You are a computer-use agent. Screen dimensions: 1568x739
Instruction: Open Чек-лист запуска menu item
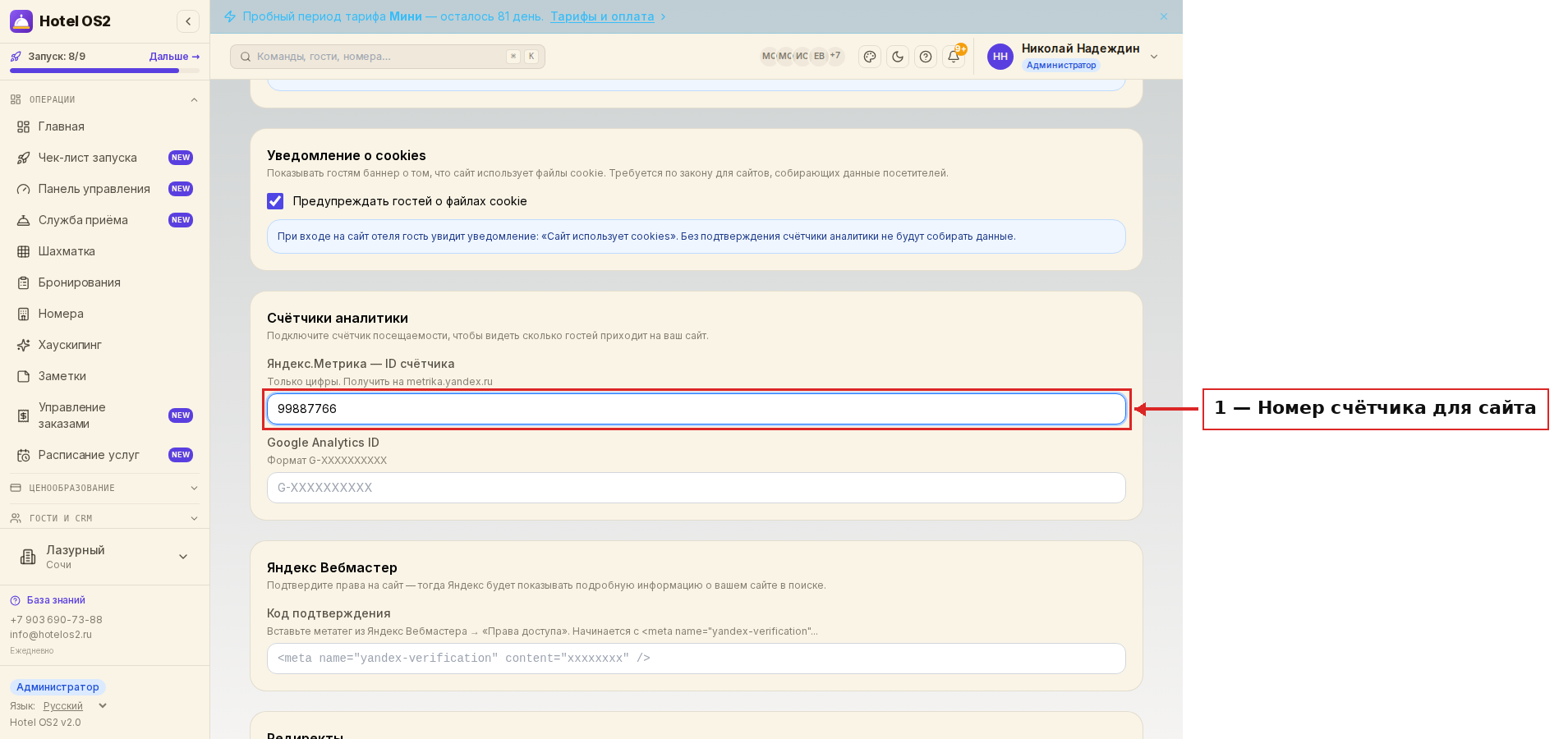[x=104, y=158]
